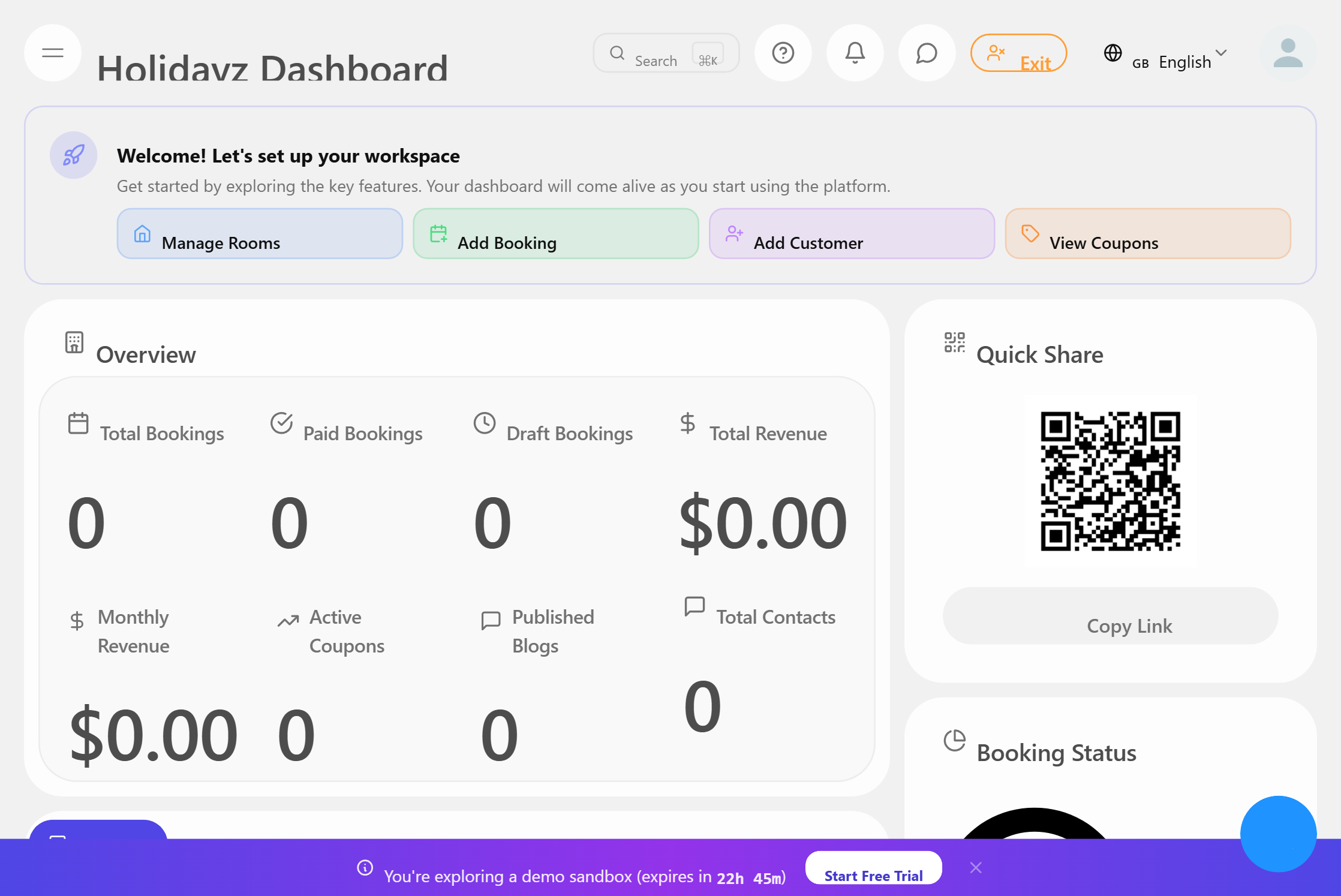Focus the Search input field

(x=656, y=60)
